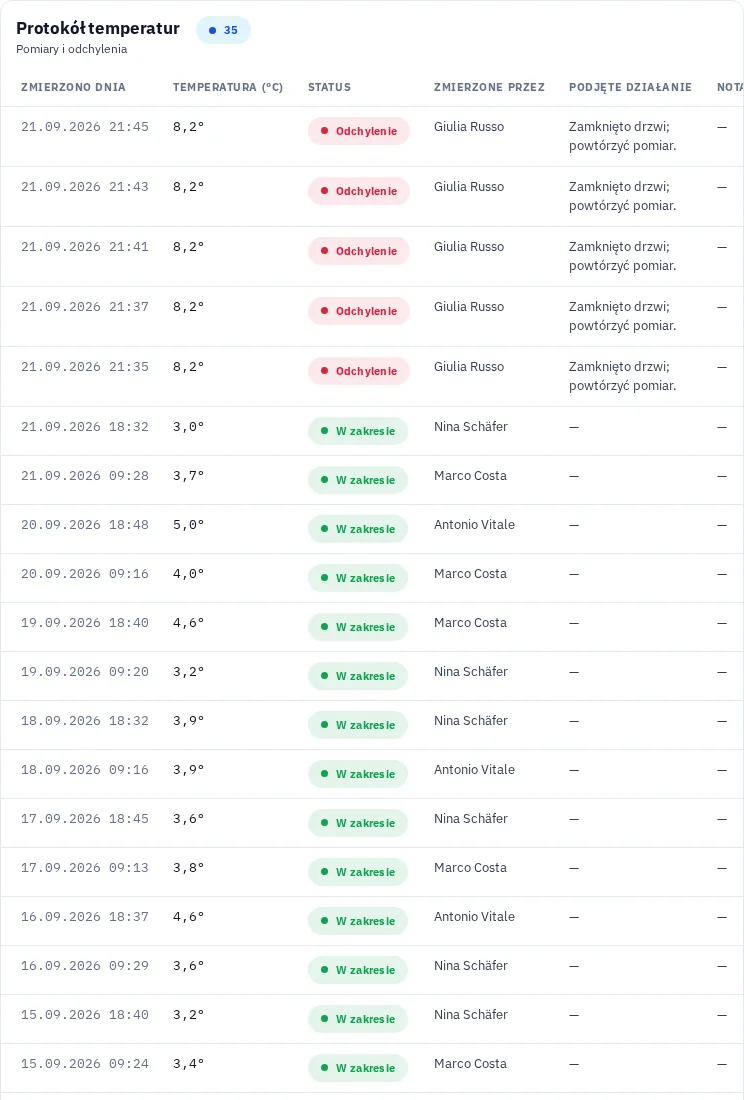
Task: Select the 19.09.2026 09:20 measurement row
Action: (x=372, y=676)
